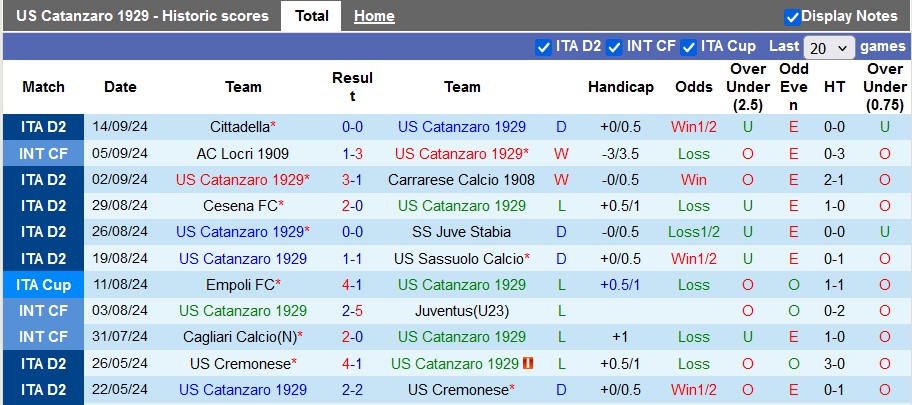The height and width of the screenshot is (405, 912).
Task: Click Loss1/2 odds in Juve Stabia row
Action: [694, 232]
